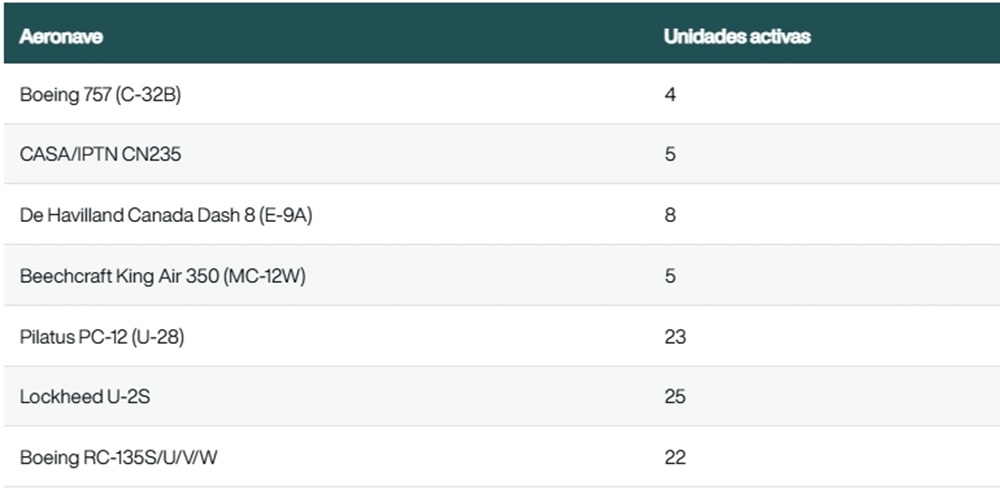
Task: Click the active units value 22
Action: pyautogui.click(x=675, y=458)
